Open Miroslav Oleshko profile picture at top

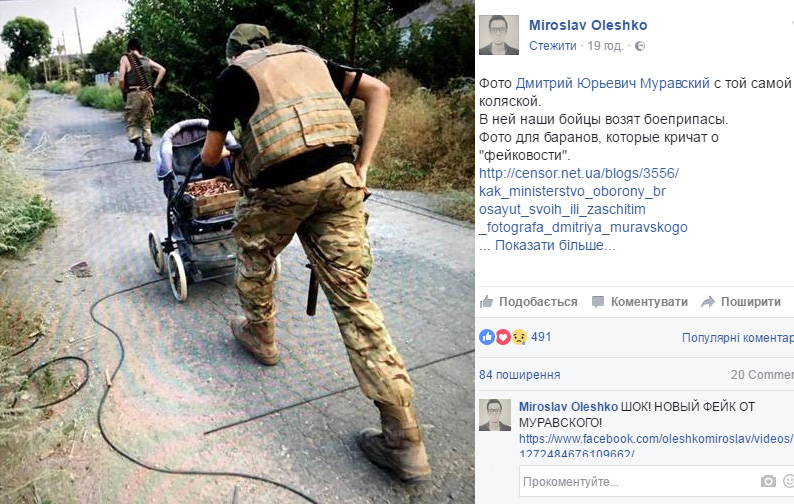499,35
